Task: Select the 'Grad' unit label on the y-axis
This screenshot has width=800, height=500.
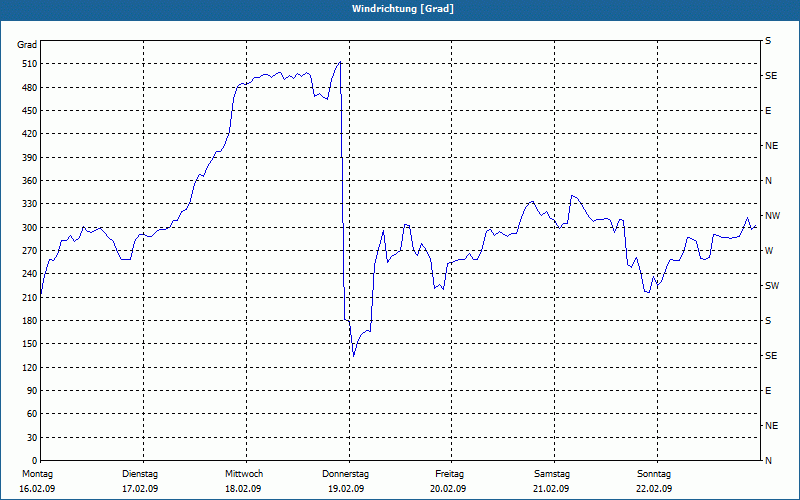Action: pyautogui.click(x=27, y=45)
